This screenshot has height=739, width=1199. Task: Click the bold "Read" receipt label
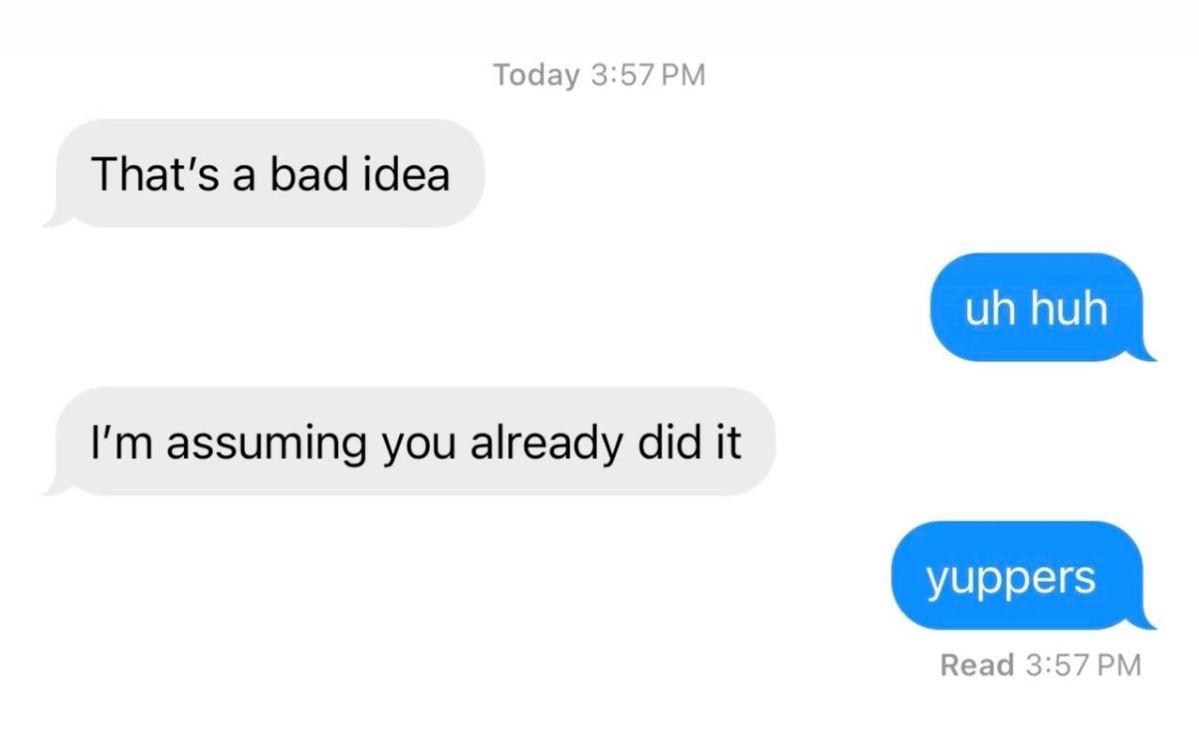[x=977, y=664]
